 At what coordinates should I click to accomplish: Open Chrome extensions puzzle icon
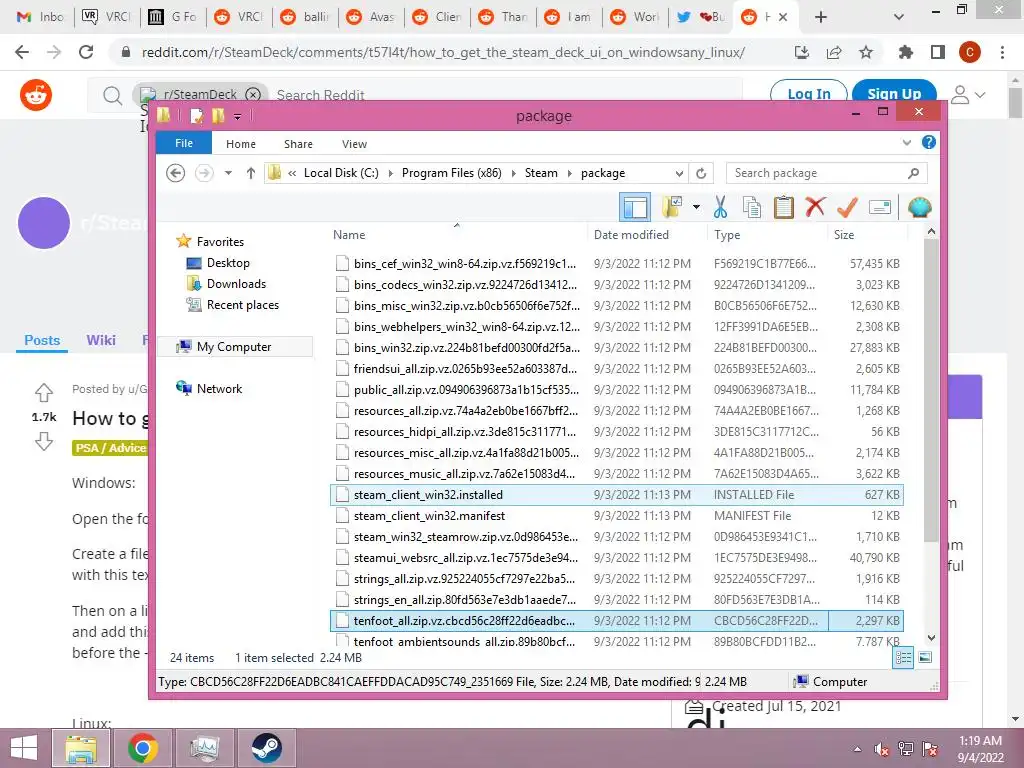(x=905, y=52)
